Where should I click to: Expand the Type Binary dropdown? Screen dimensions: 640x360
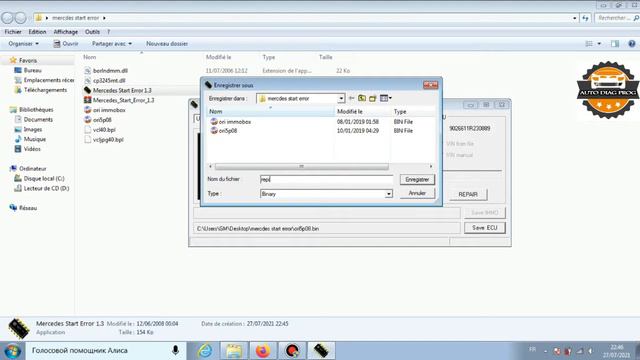tap(389, 194)
